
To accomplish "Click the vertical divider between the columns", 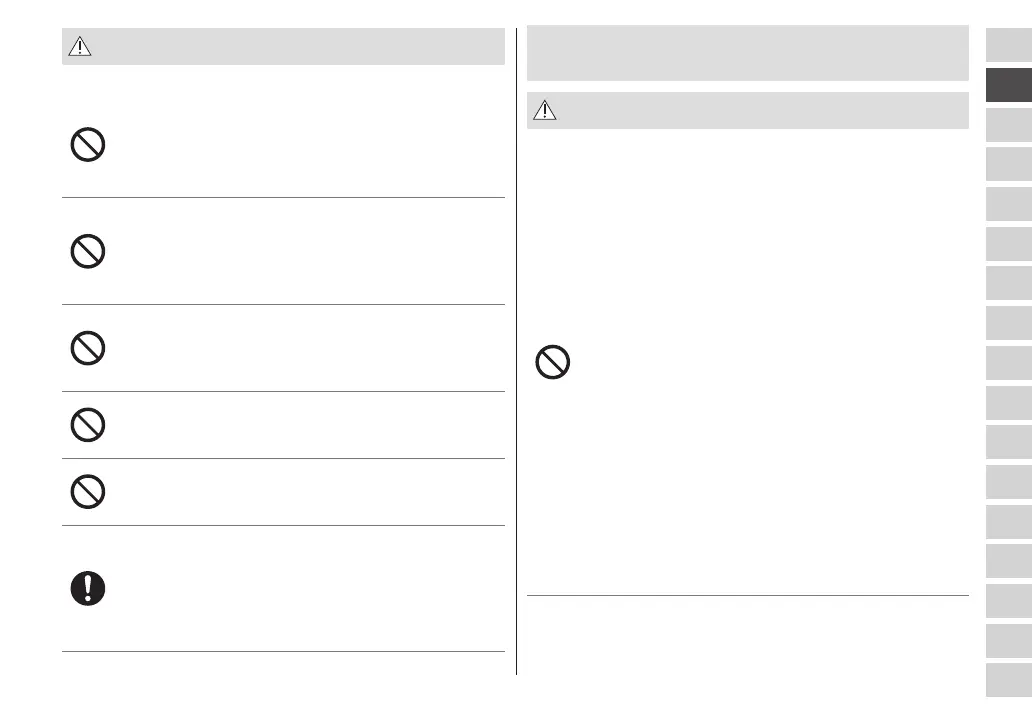I will (x=516, y=350).
